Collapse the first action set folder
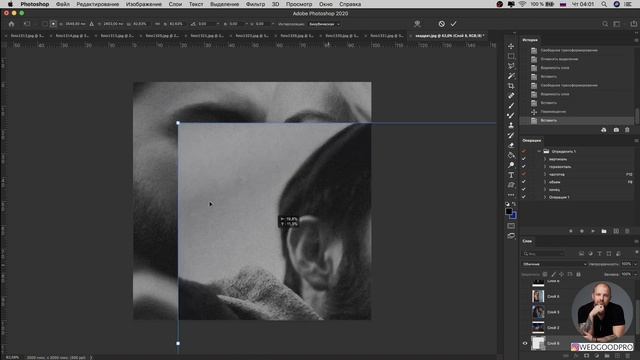Image resolution: width=640 pixels, height=360 pixels. [x=539, y=151]
